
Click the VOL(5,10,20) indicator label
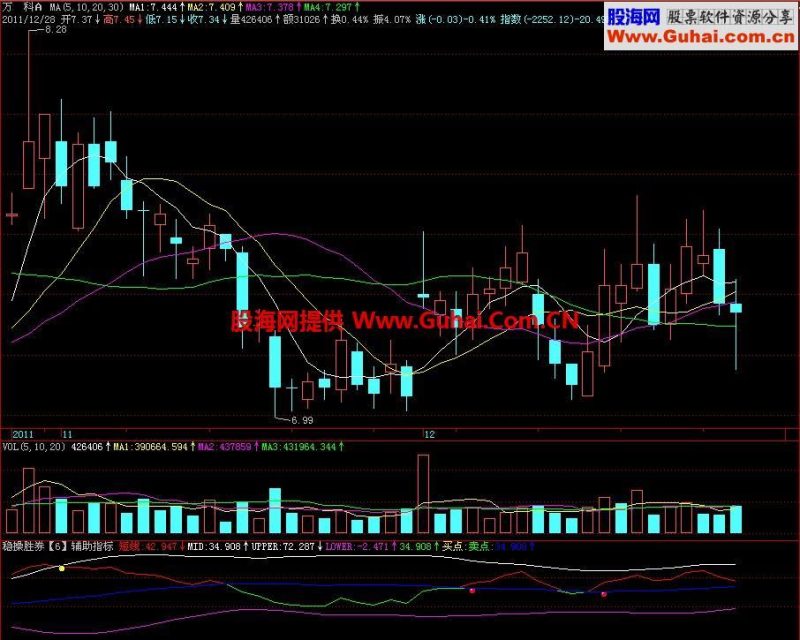34,447
